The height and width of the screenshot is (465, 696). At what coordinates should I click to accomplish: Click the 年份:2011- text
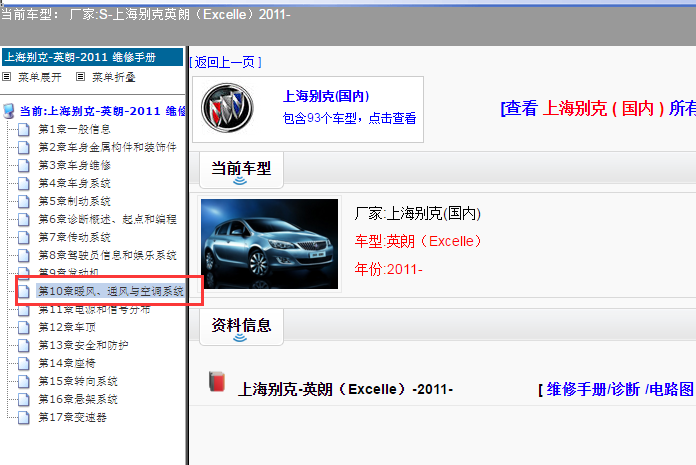388,269
